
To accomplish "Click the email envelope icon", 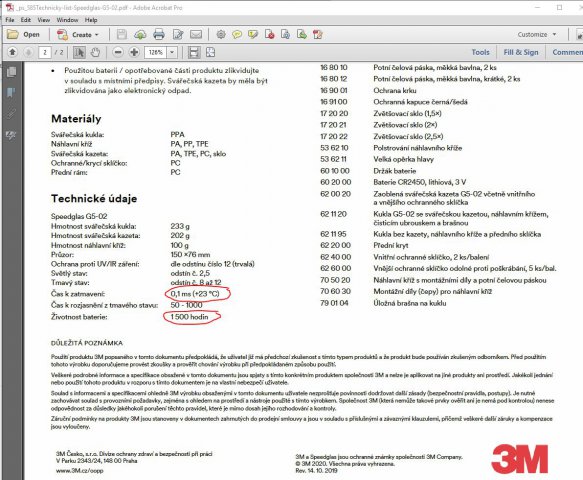I will [x=196, y=35].
